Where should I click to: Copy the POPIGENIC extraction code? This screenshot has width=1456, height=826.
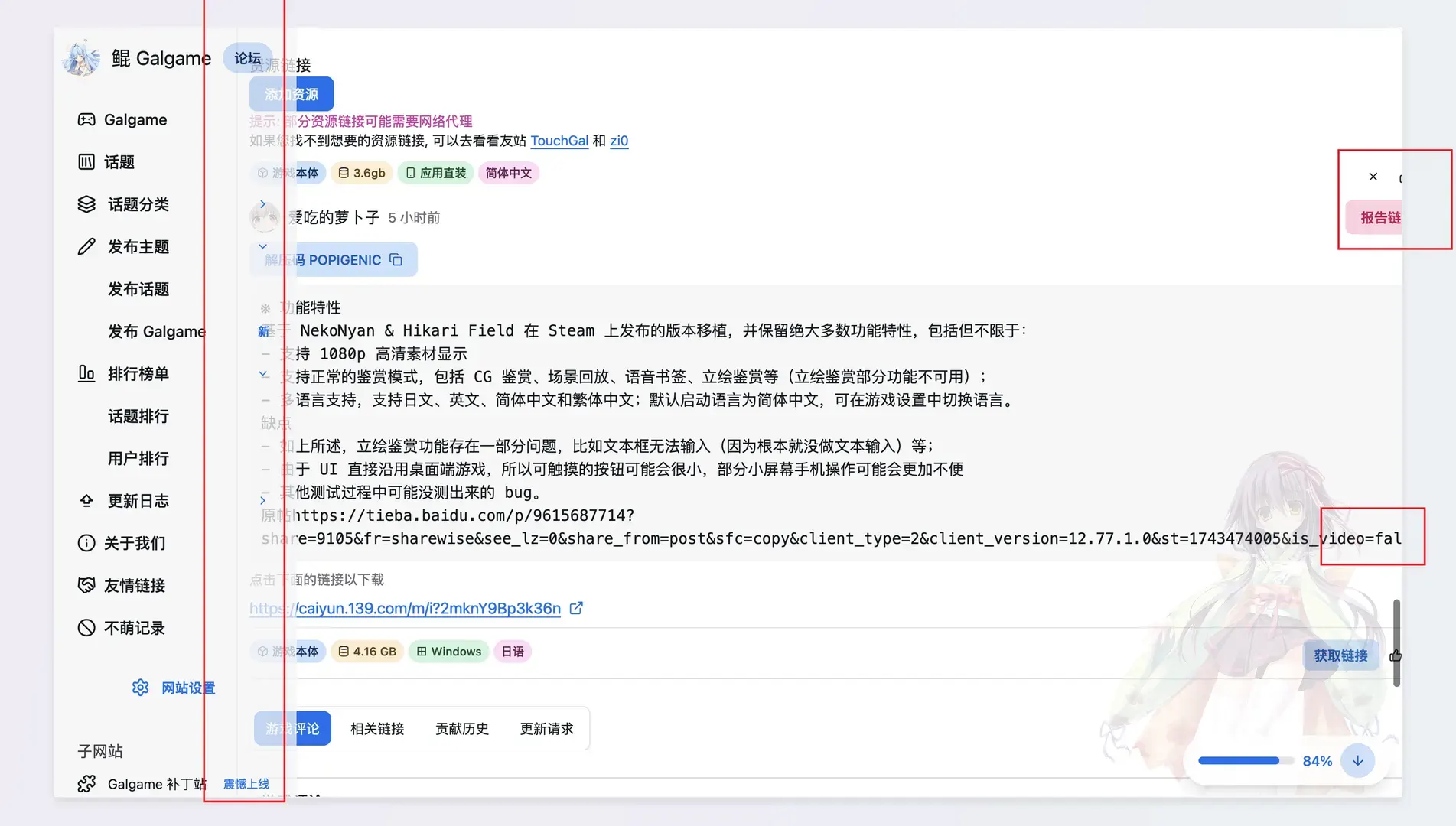pos(396,259)
